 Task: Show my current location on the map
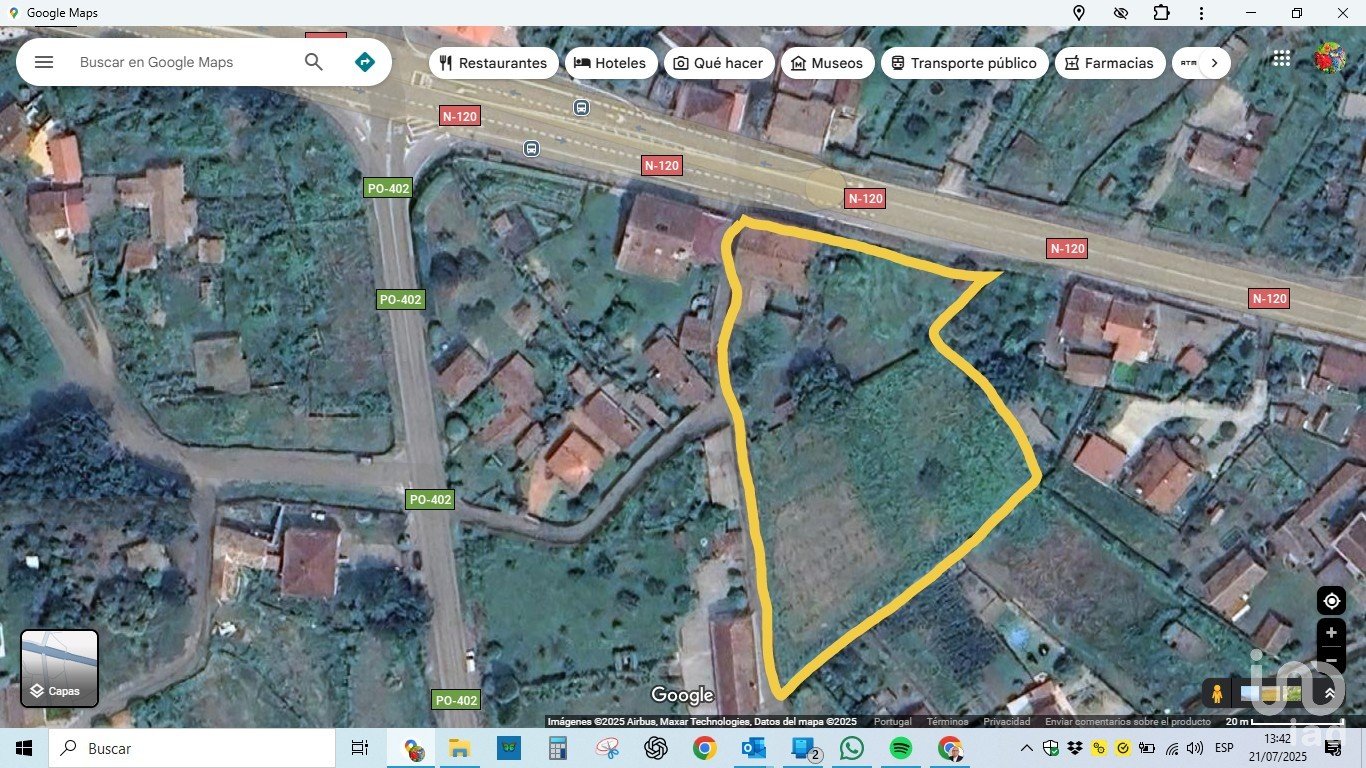1331,601
